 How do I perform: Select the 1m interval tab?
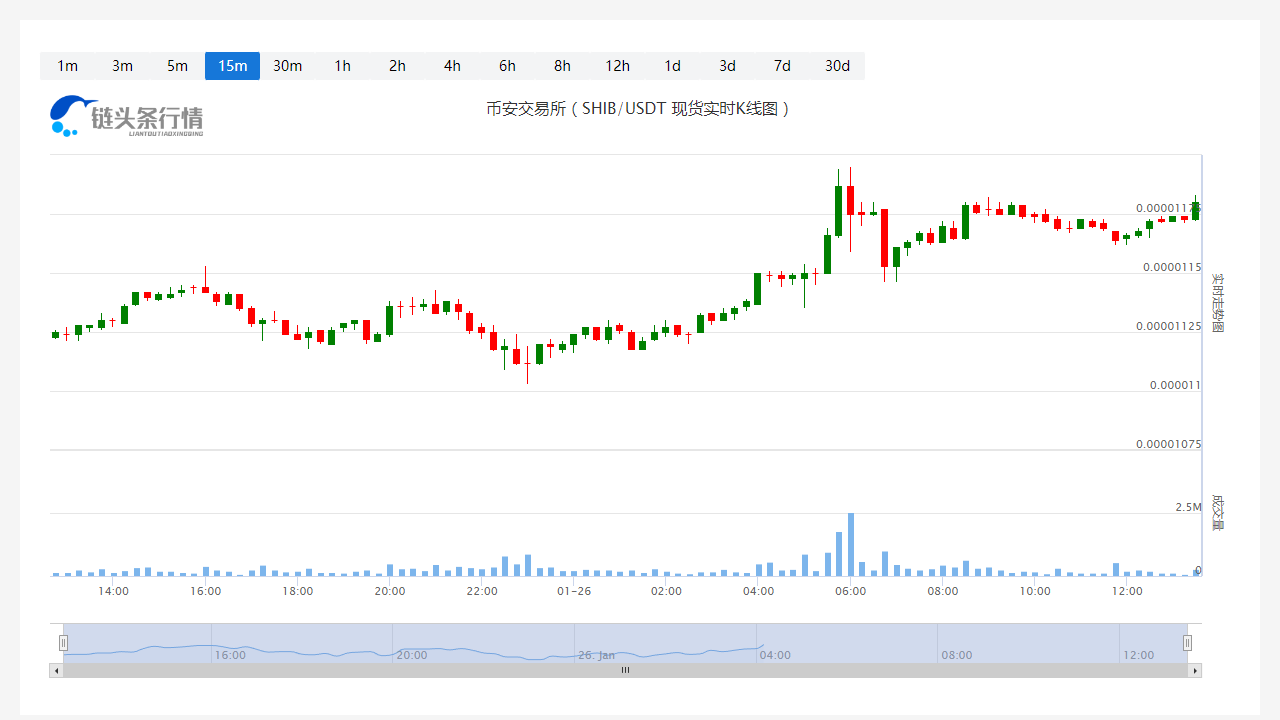(67, 66)
